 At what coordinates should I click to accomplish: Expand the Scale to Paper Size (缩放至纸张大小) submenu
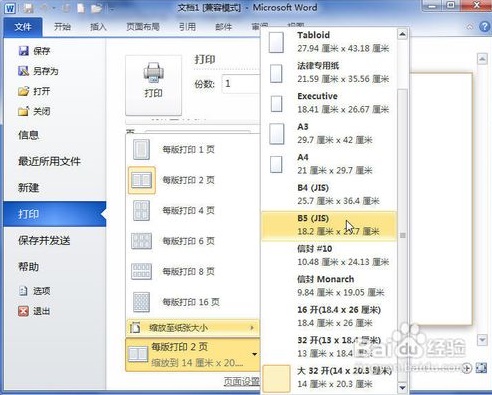[193, 328]
